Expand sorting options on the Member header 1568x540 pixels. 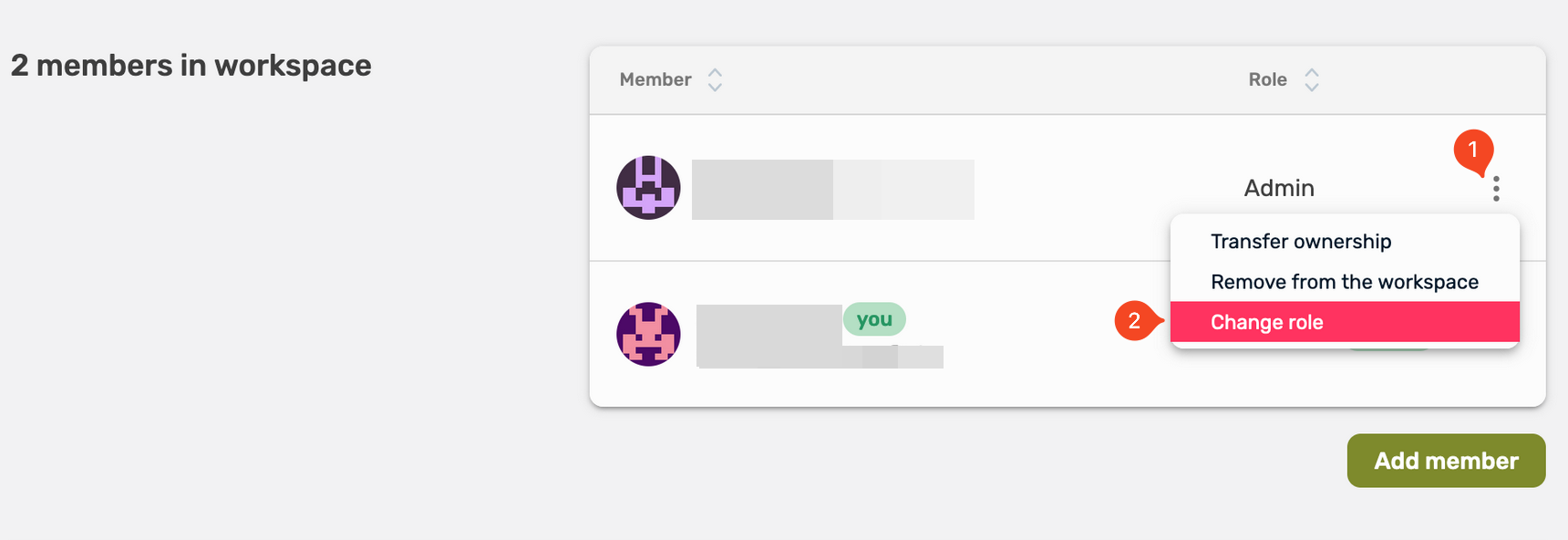click(716, 79)
